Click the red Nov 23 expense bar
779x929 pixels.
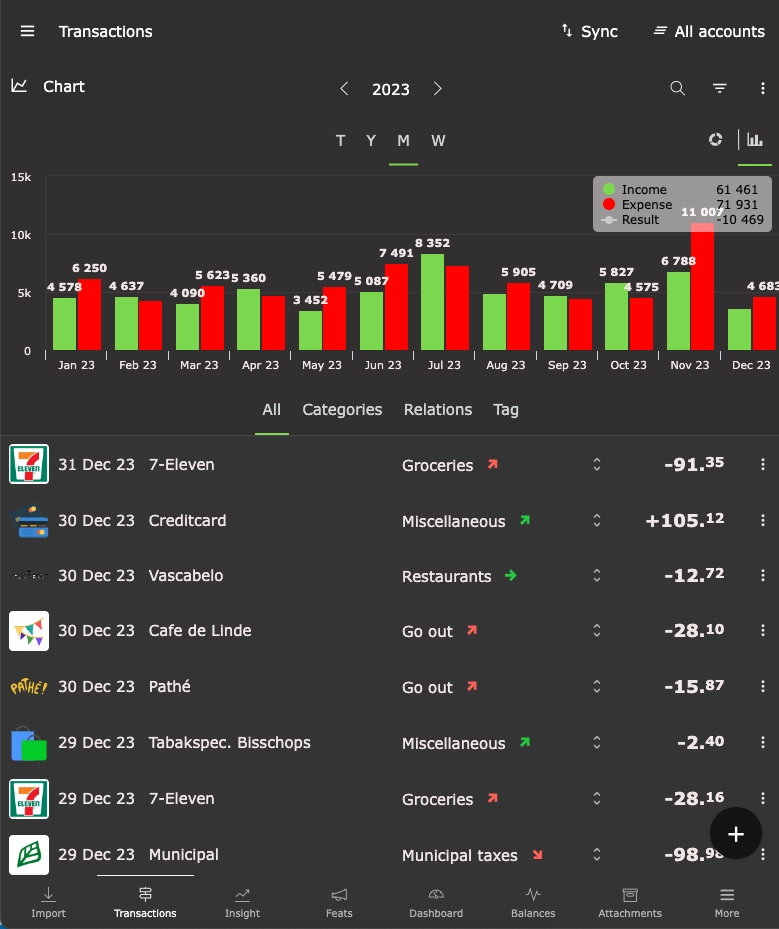(x=702, y=290)
